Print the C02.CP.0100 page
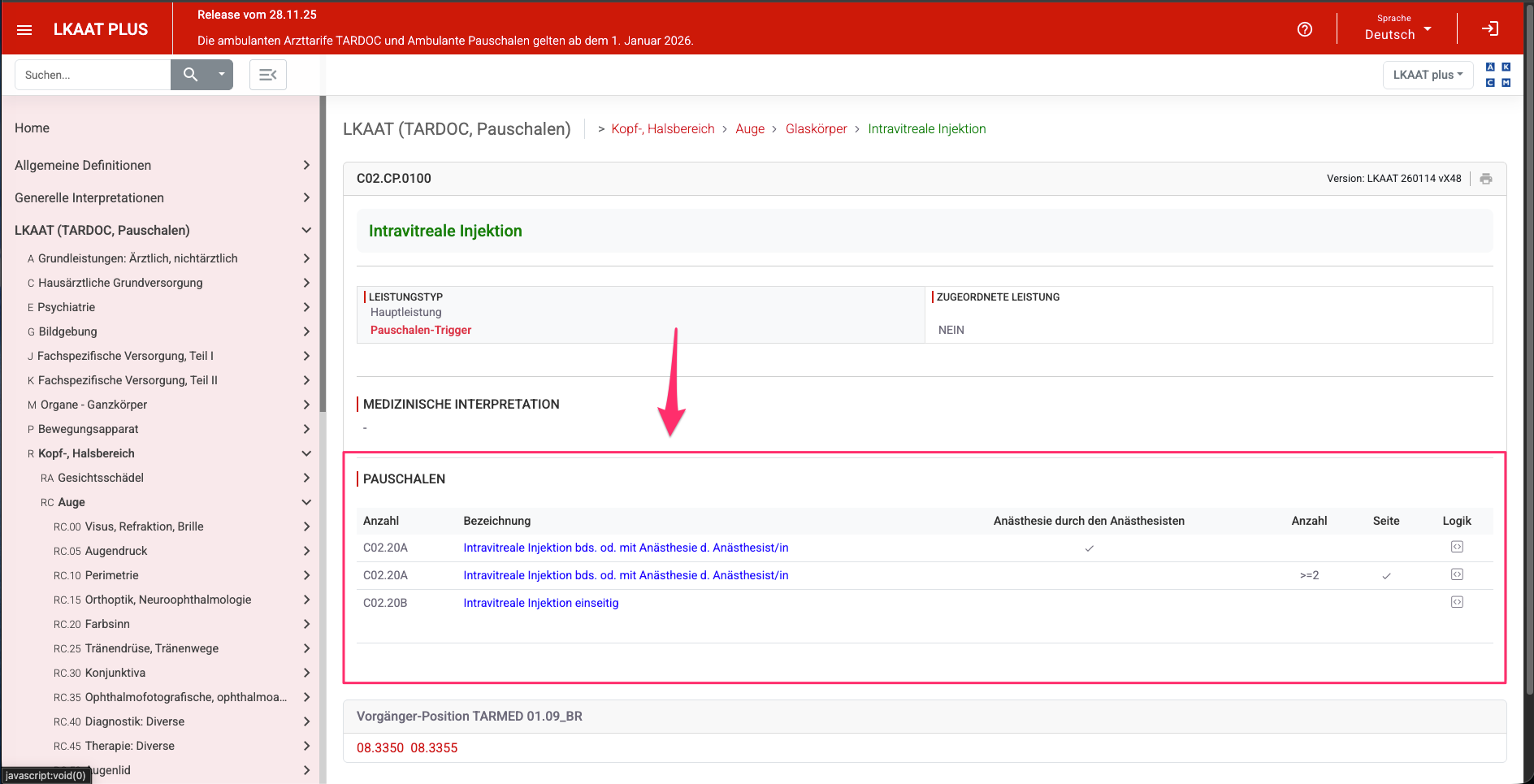Screen dimensions: 1534x784 [x=1485, y=179]
